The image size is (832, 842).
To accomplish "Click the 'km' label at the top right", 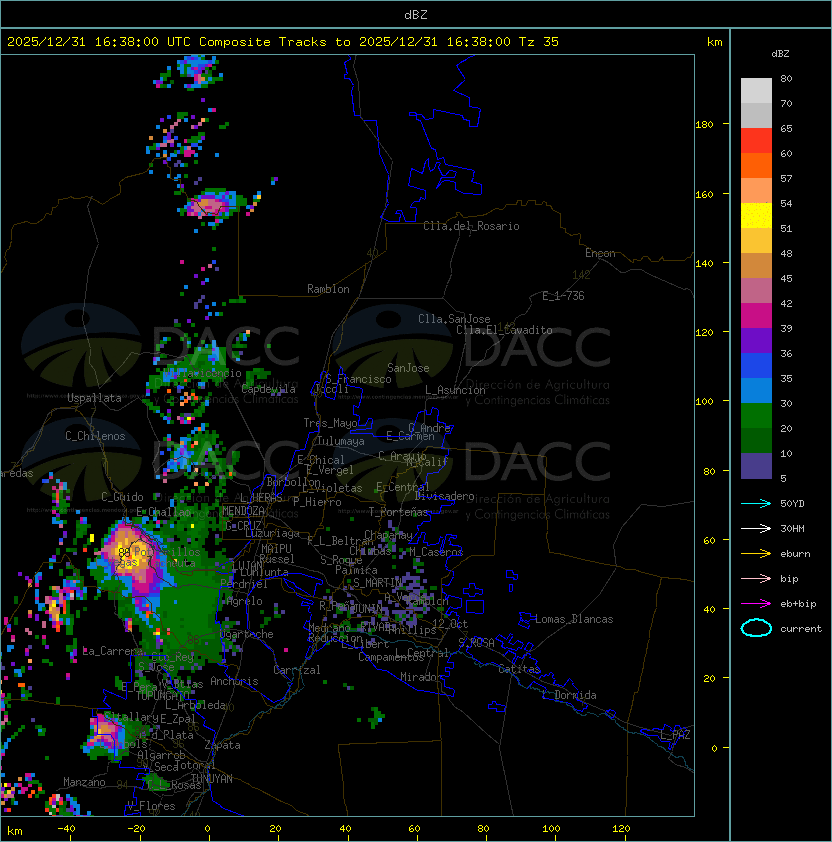I will (714, 42).
